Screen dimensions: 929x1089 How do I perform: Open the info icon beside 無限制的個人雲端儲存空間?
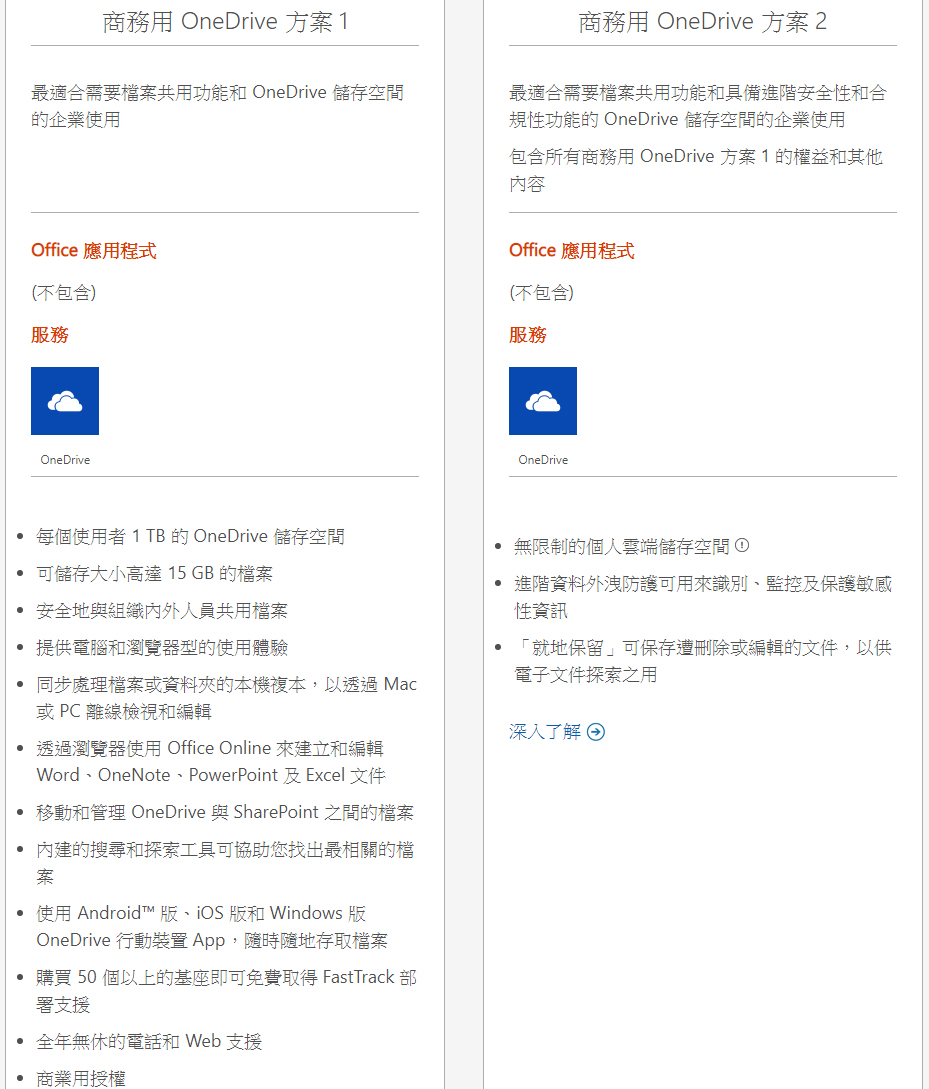click(742, 546)
